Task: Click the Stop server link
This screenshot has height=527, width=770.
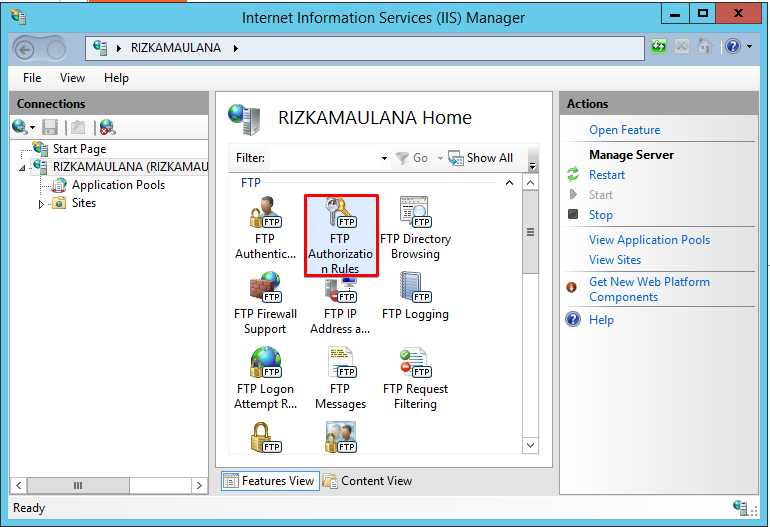Action: click(x=601, y=215)
